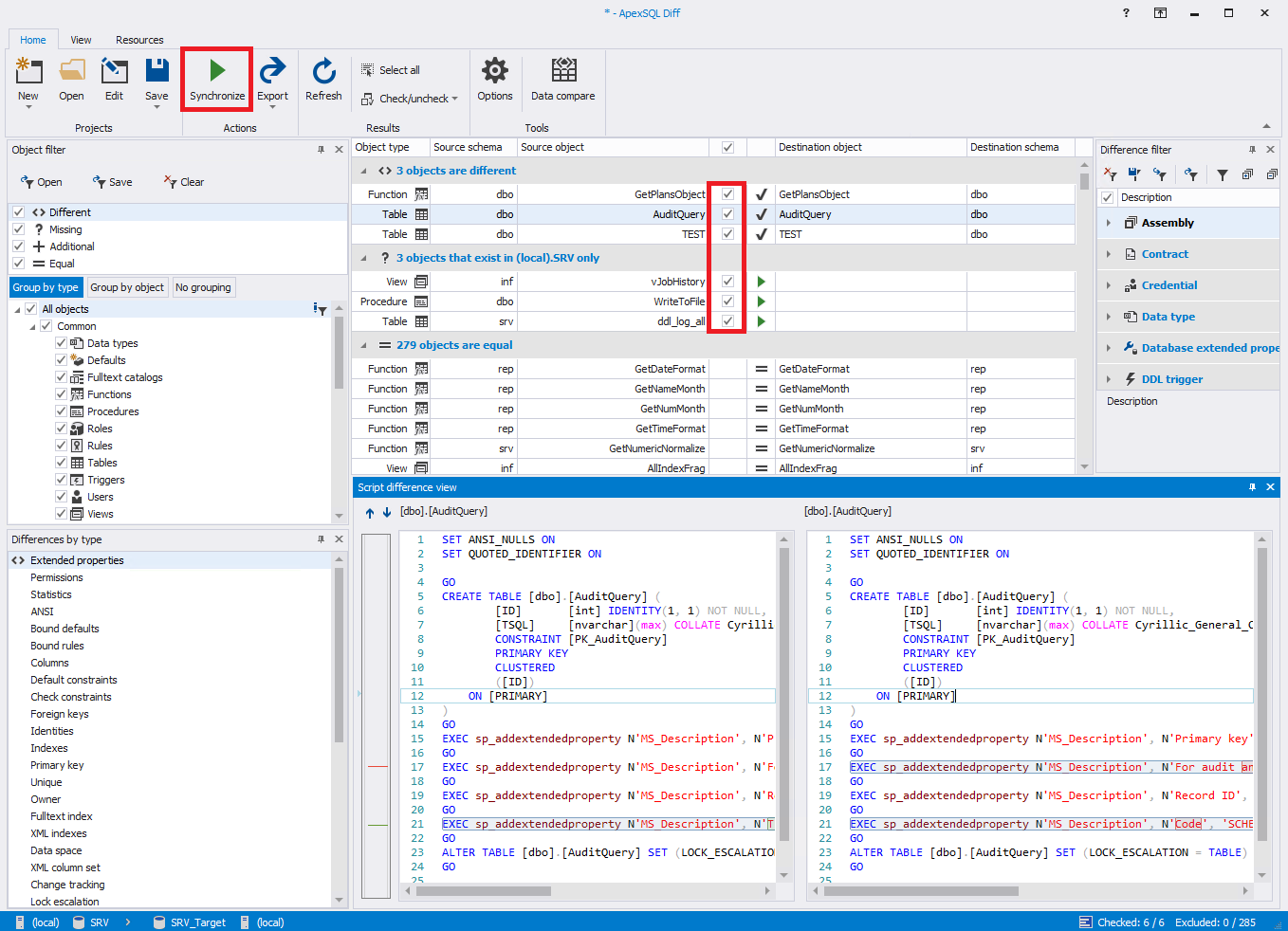Launch Data compare tool

(563, 80)
